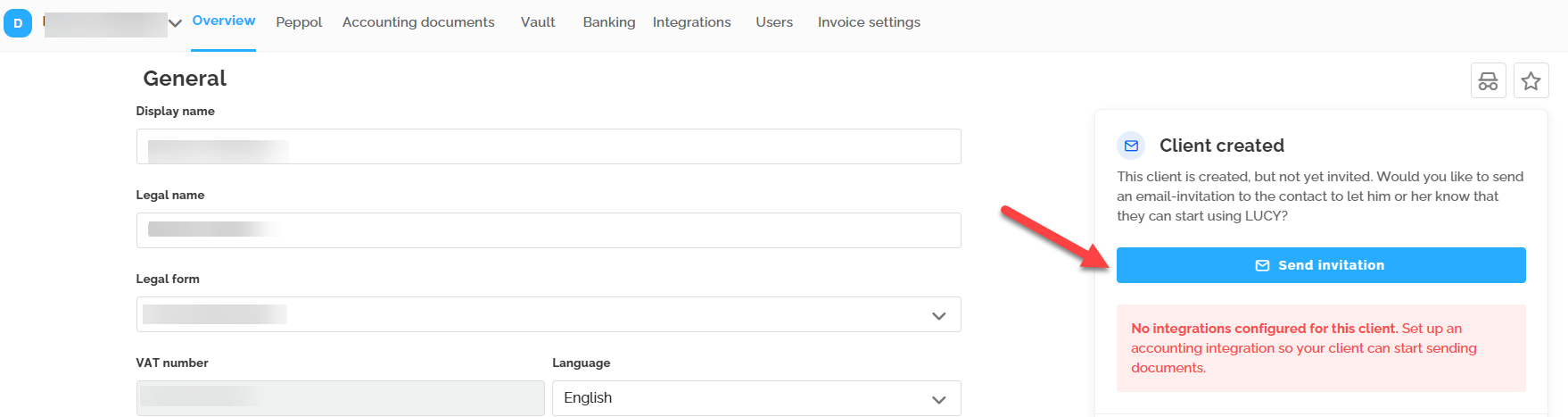Expand the client switcher chevron
The width and height of the screenshot is (1568, 417).
coord(176,23)
